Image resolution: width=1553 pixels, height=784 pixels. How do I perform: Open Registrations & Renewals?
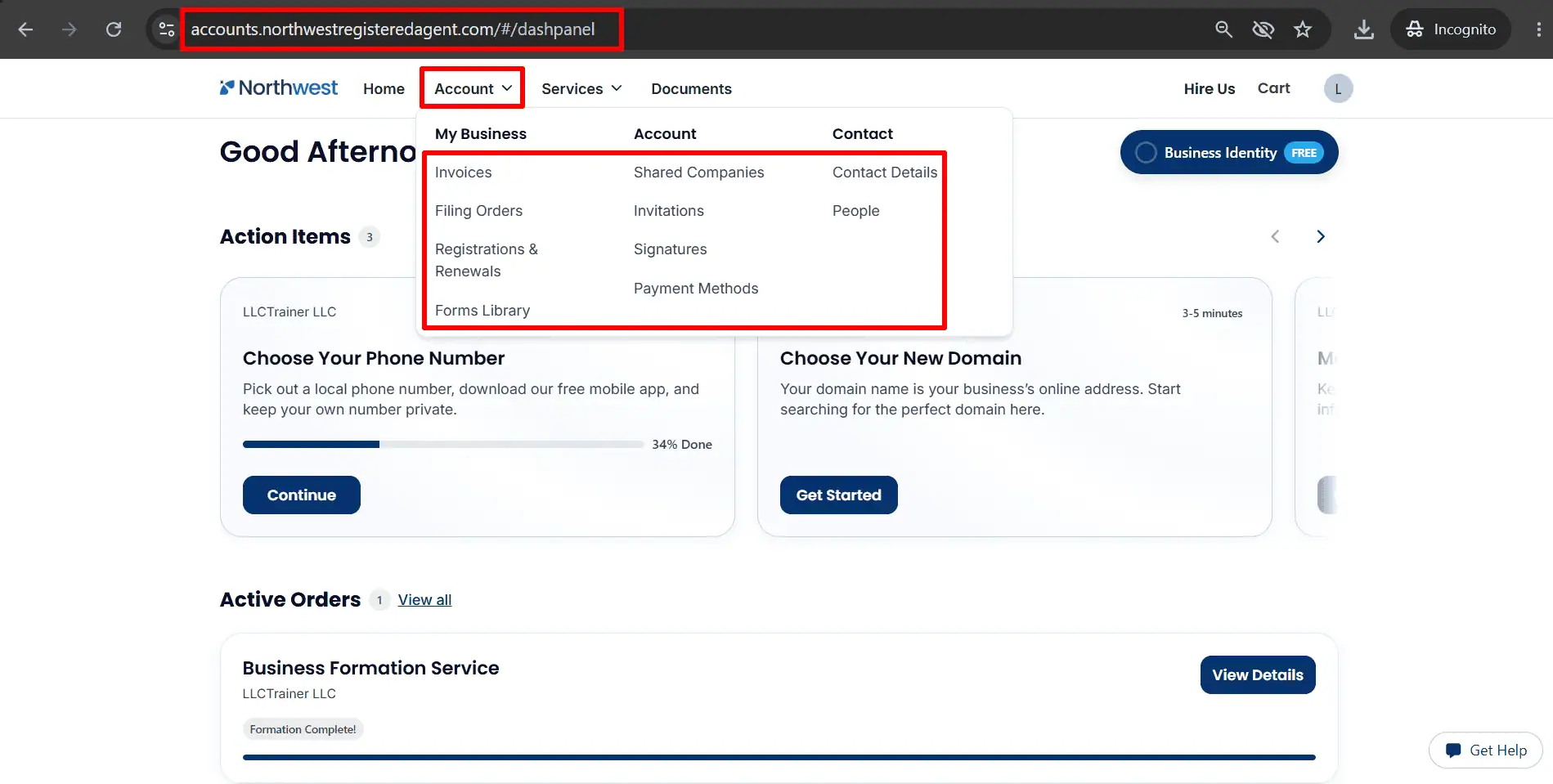click(487, 260)
